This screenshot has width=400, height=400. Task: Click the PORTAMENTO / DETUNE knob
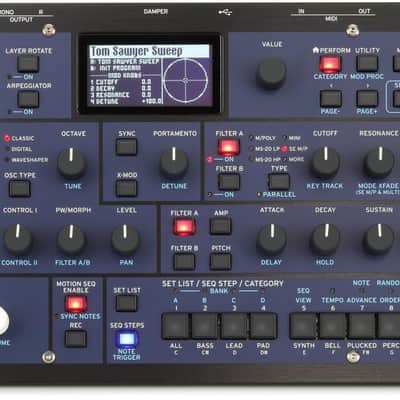coord(174,163)
